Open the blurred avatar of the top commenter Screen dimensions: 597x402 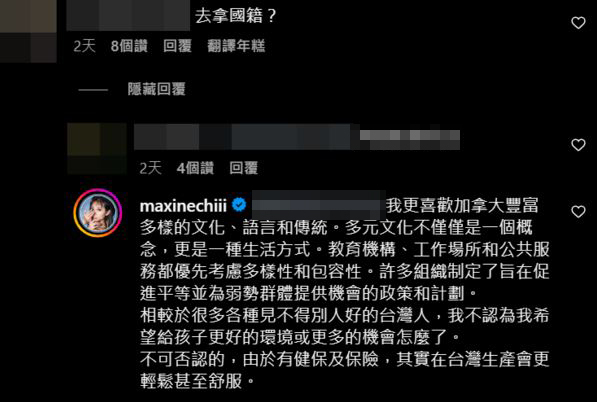[28, 31]
